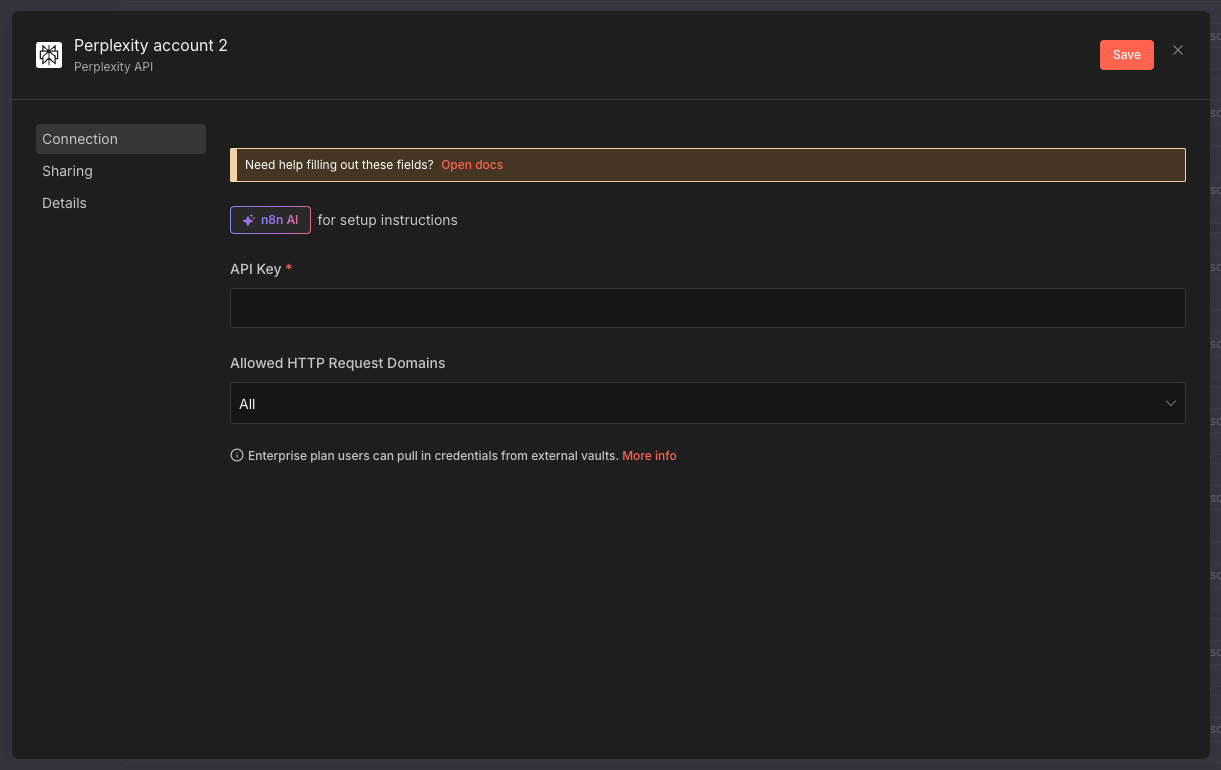Click the Perplexity logo icon

[x=49, y=55]
